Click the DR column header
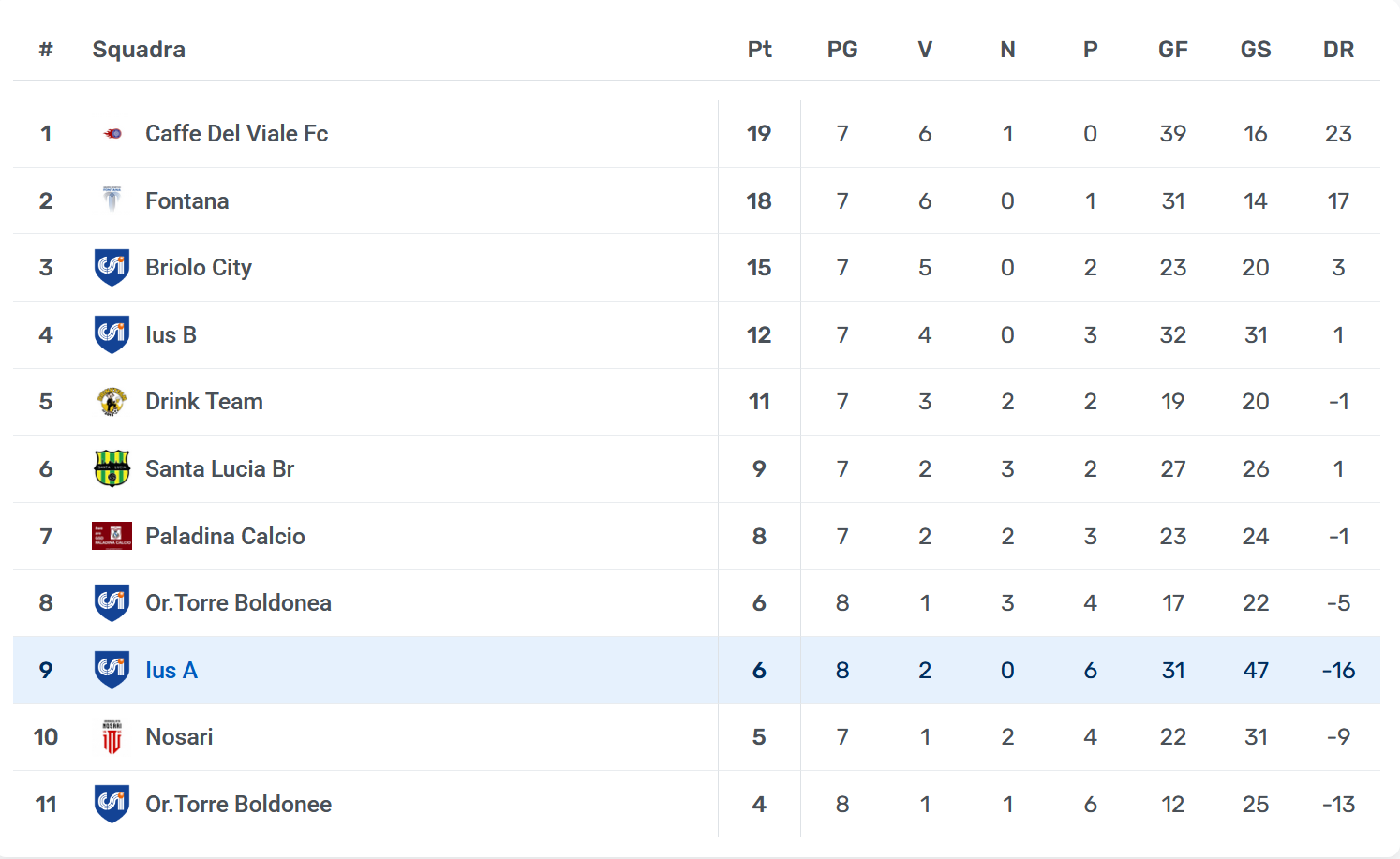The image size is (1400, 859). coord(1338,50)
